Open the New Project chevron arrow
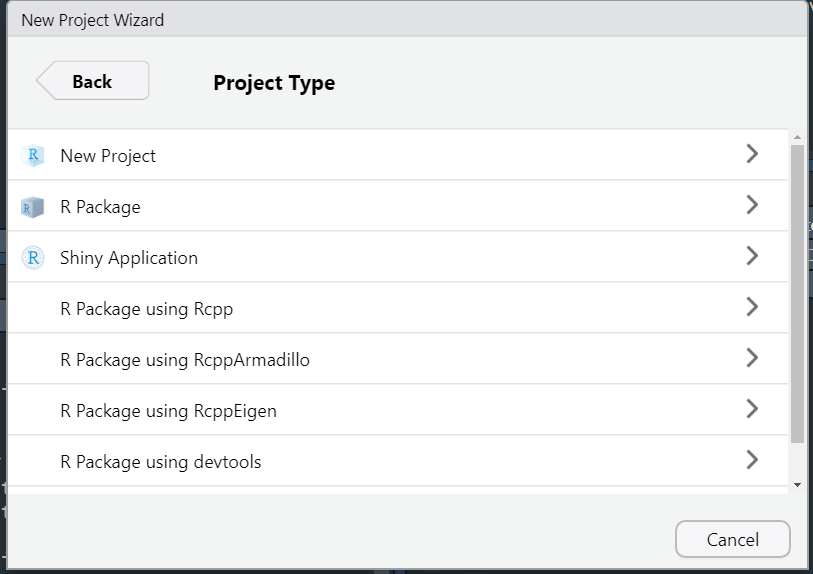The image size is (813, 574). 752,154
